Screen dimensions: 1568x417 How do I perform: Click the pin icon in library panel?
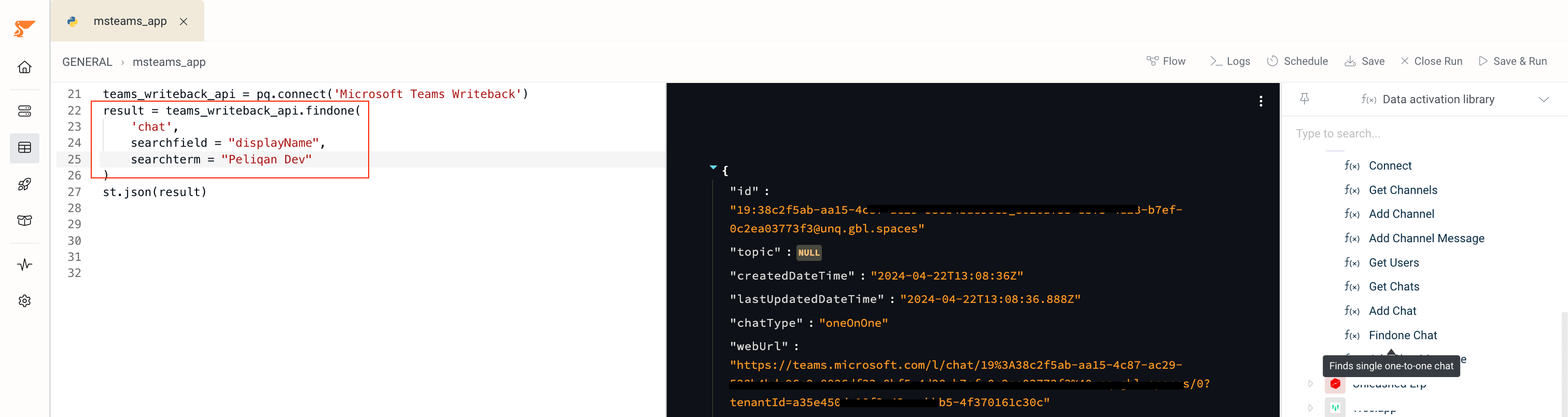click(x=1304, y=99)
